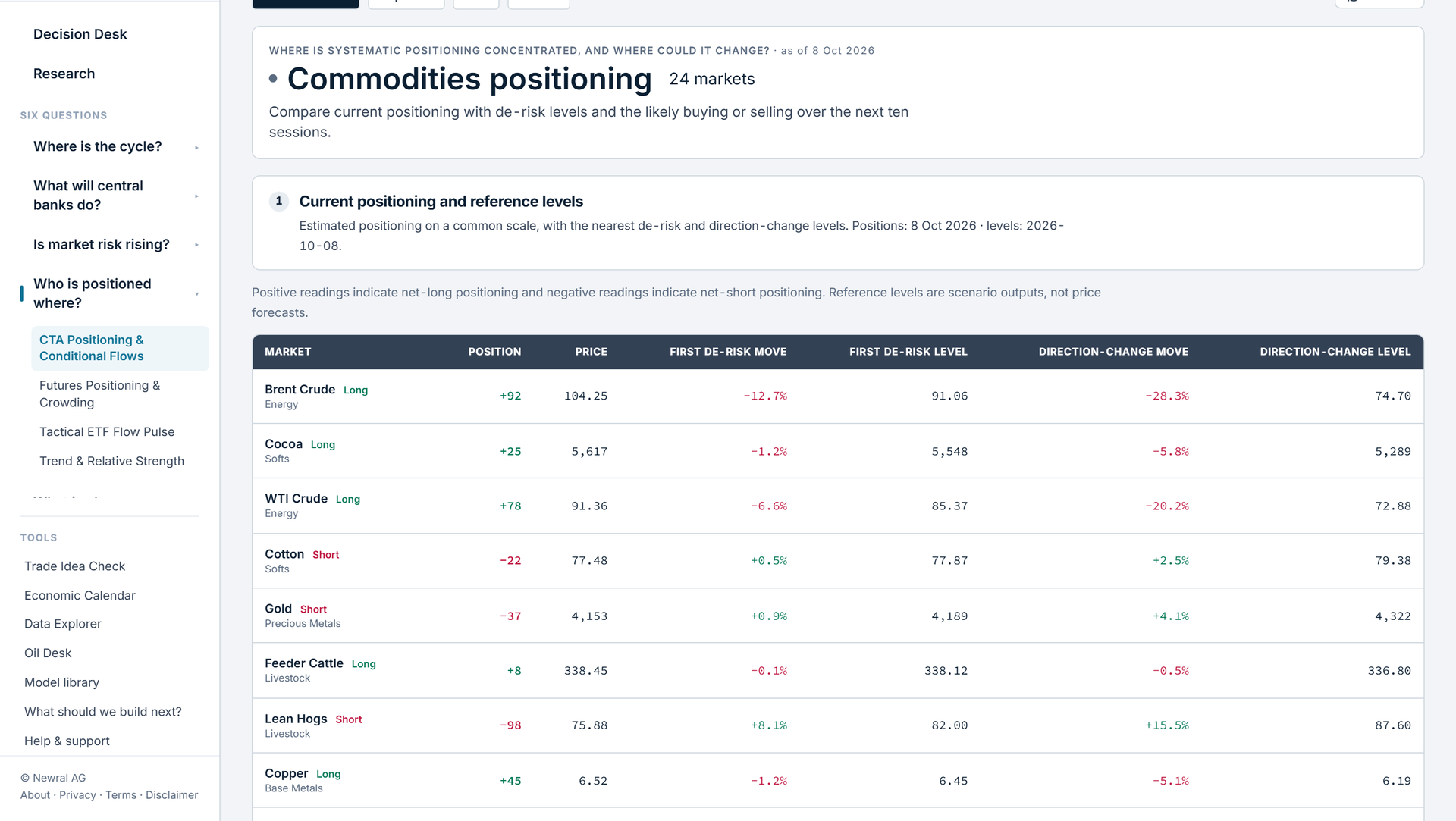Open Decision Desk in sidebar
1456x821 pixels.
pos(80,34)
